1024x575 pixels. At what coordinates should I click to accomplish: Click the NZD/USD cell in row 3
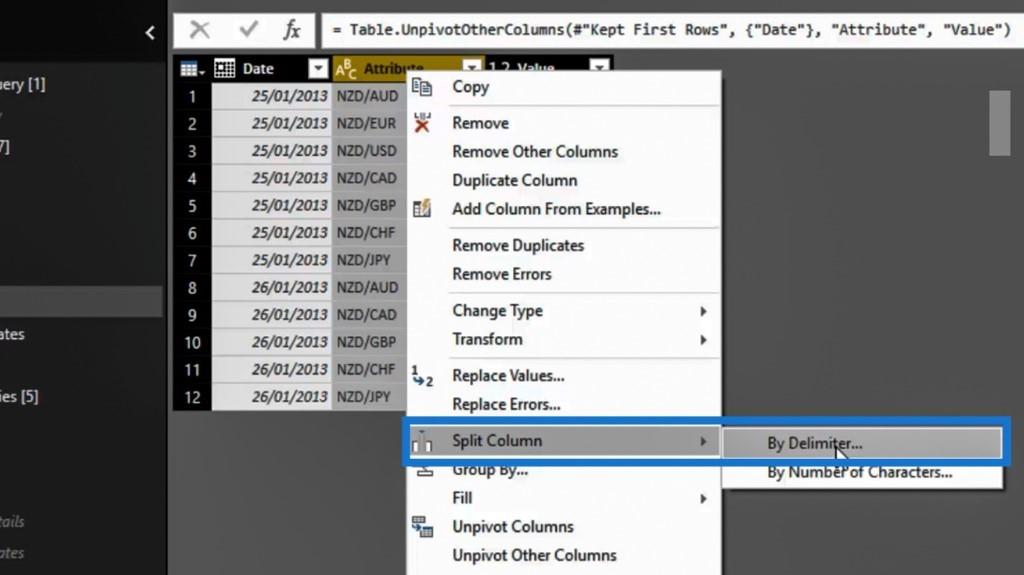point(367,152)
